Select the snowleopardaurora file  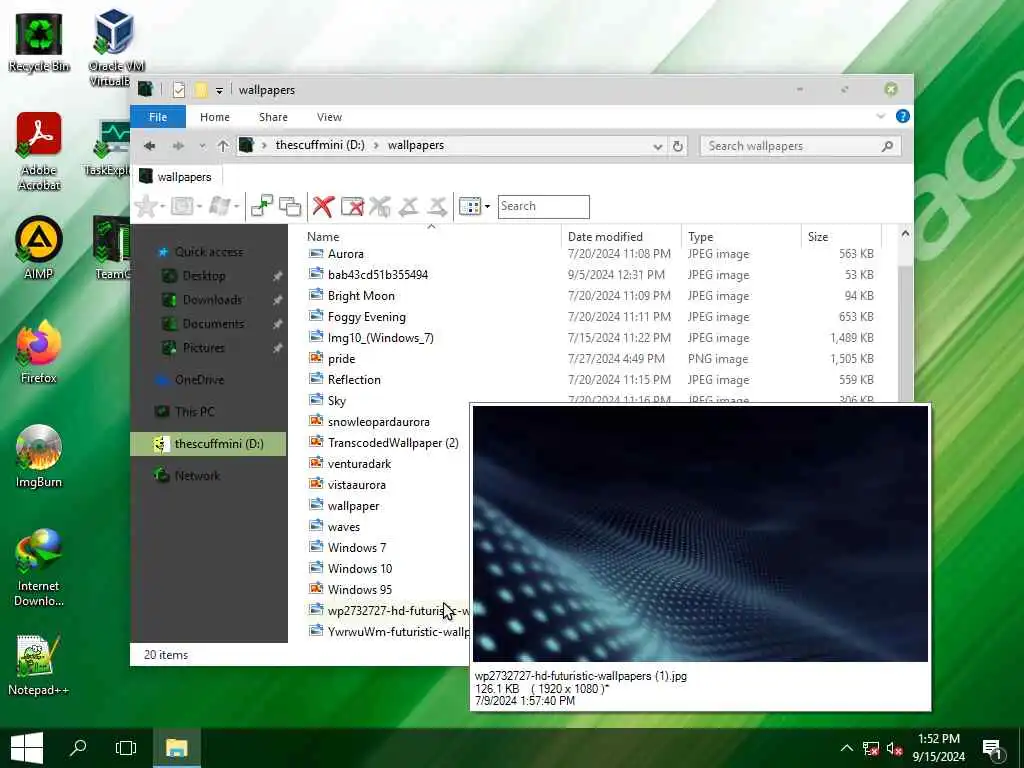pos(379,422)
